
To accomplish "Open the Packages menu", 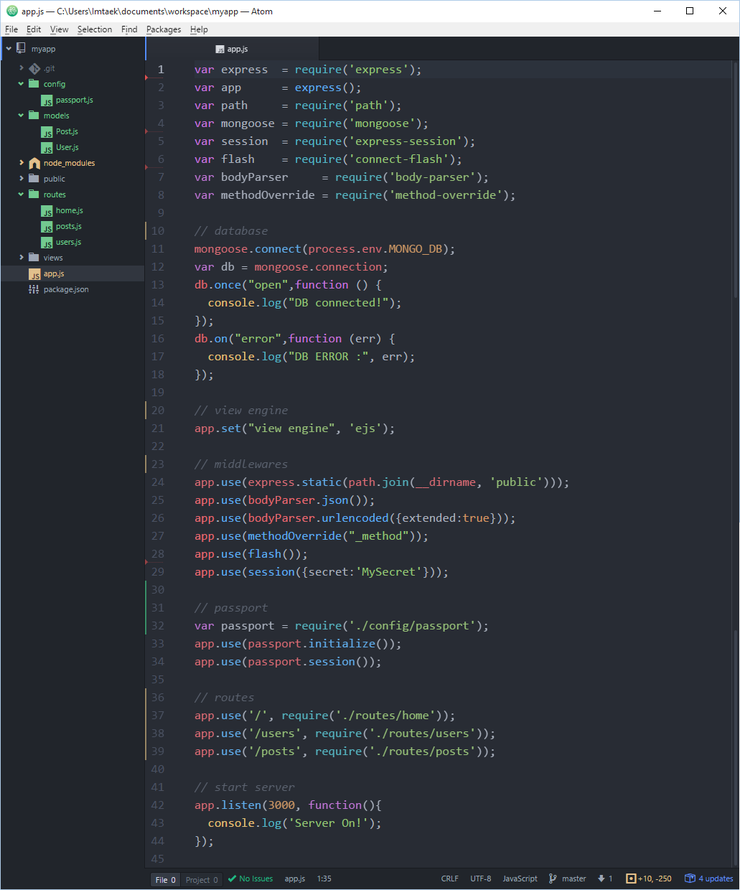I will click(x=162, y=29).
